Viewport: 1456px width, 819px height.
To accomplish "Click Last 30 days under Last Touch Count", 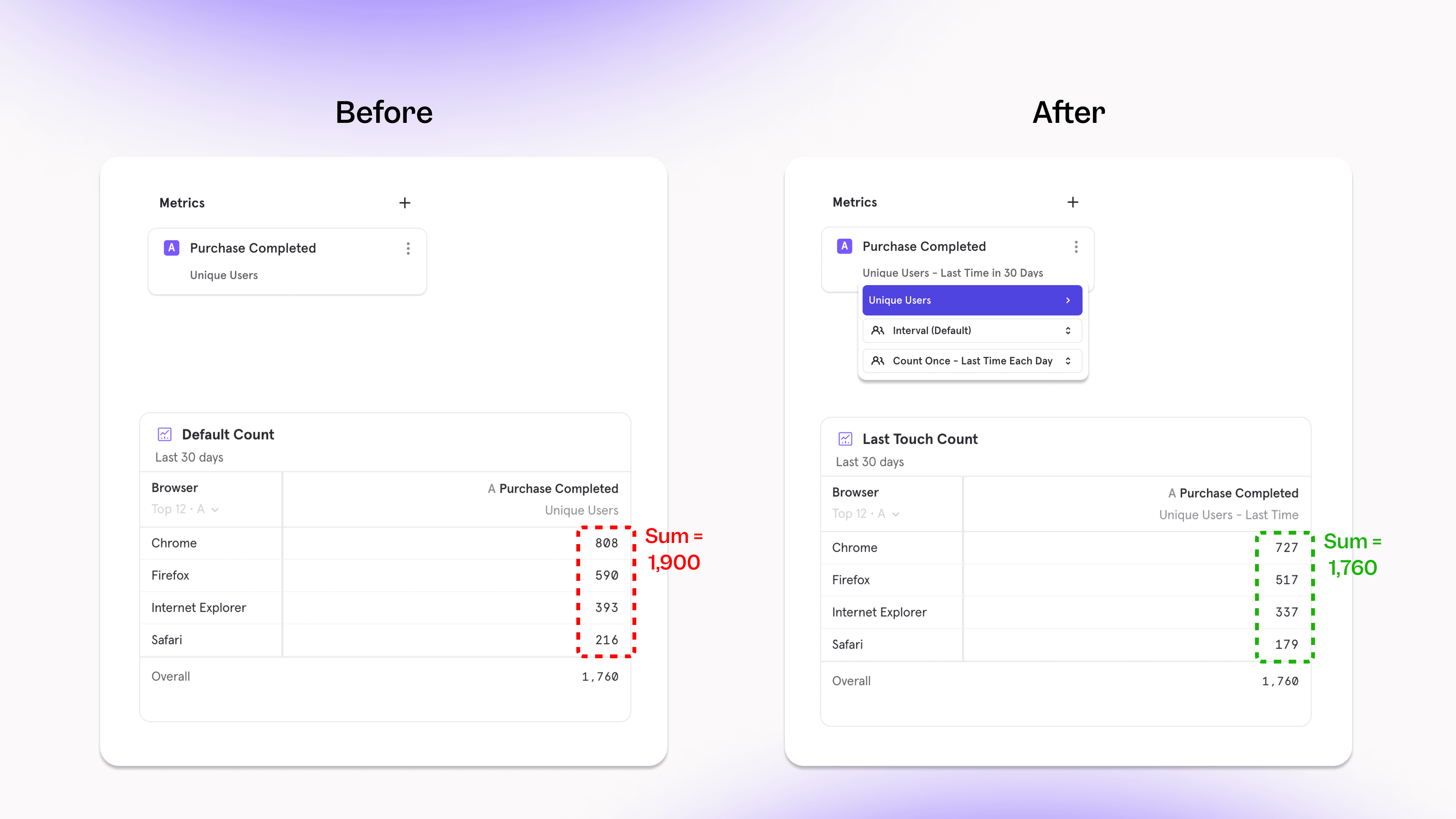I will click(x=870, y=462).
